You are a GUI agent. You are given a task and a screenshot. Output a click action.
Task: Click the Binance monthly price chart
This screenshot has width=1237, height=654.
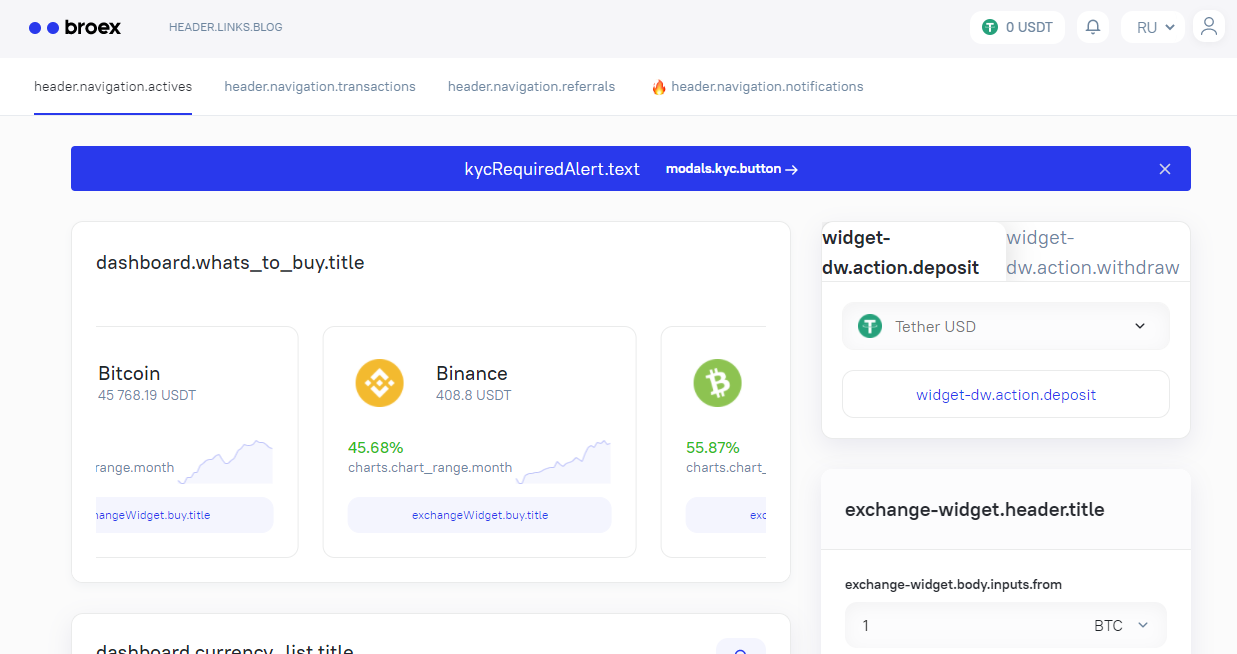tap(563, 462)
